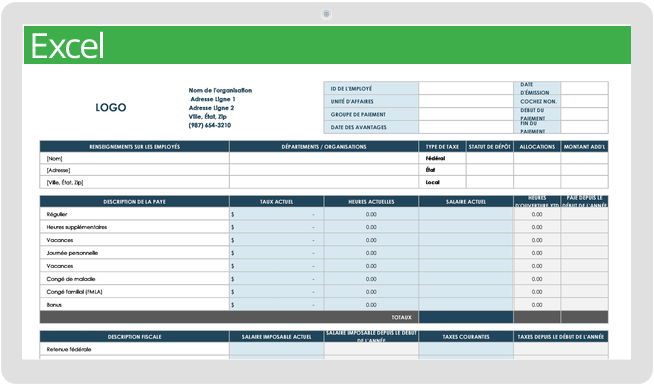Click the "UNITÉ D'AFFAIRES" label
This screenshot has height=385, width=654.
pyautogui.click(x=352, y=101)
